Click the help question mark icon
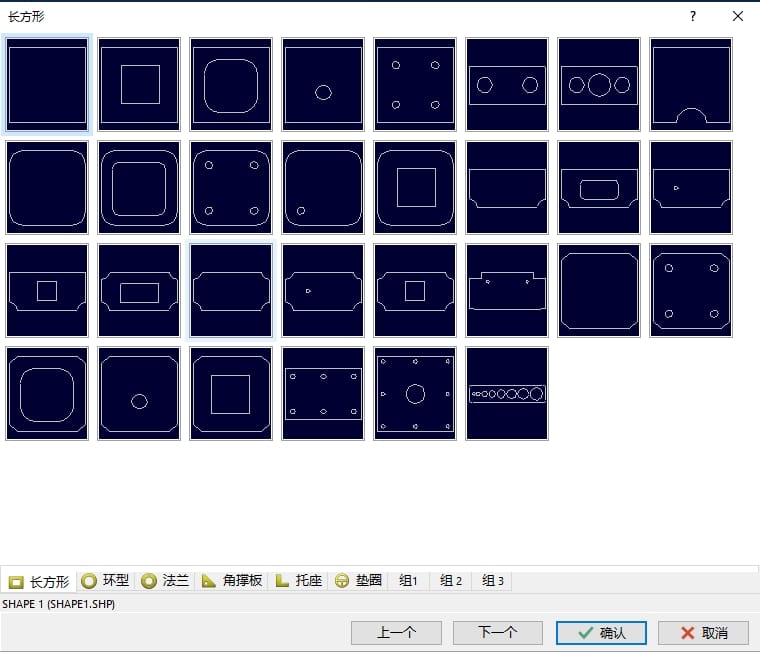 [692, 16]
